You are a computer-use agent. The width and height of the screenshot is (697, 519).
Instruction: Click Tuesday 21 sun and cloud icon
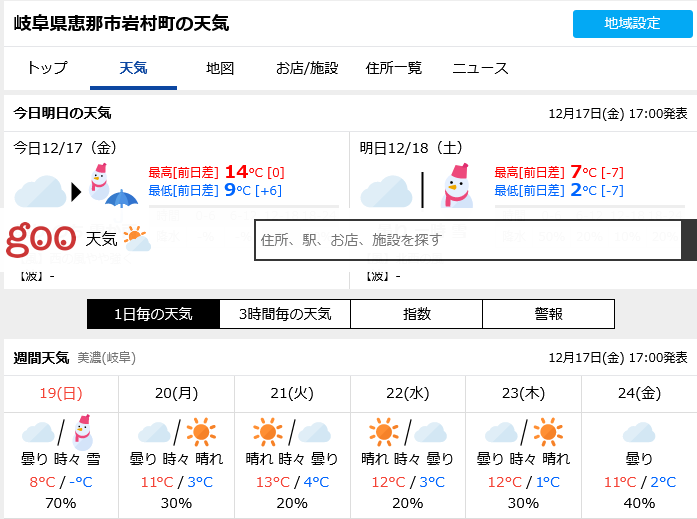[290, 432]
